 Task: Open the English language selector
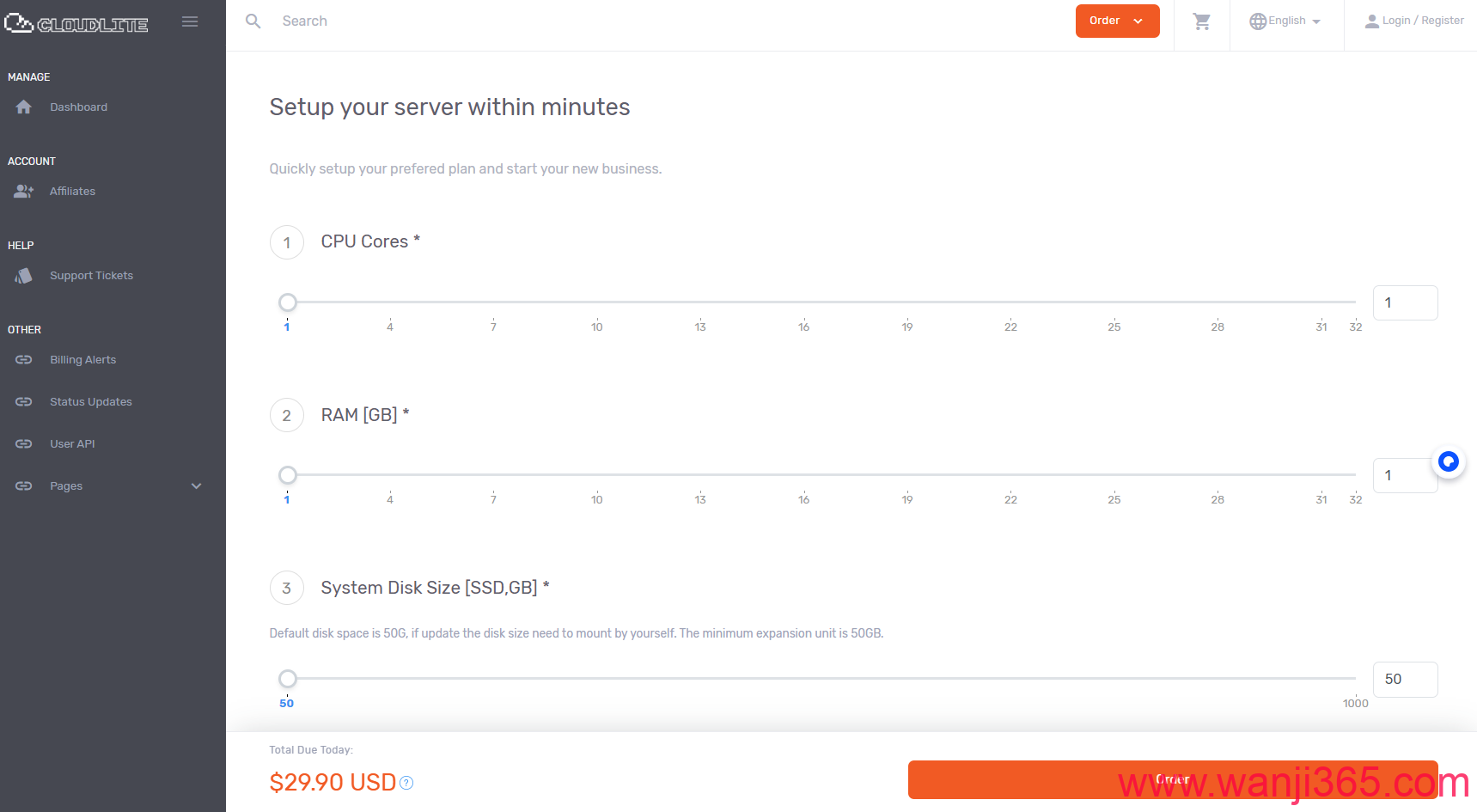(x=1285, y=21)
